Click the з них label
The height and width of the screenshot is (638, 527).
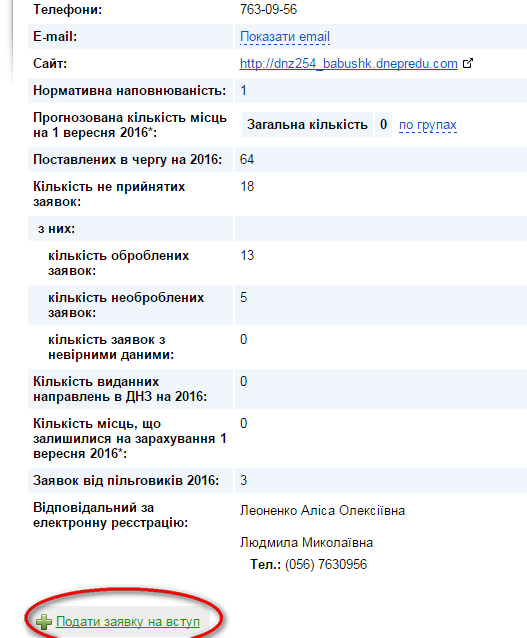pos(57,229)
